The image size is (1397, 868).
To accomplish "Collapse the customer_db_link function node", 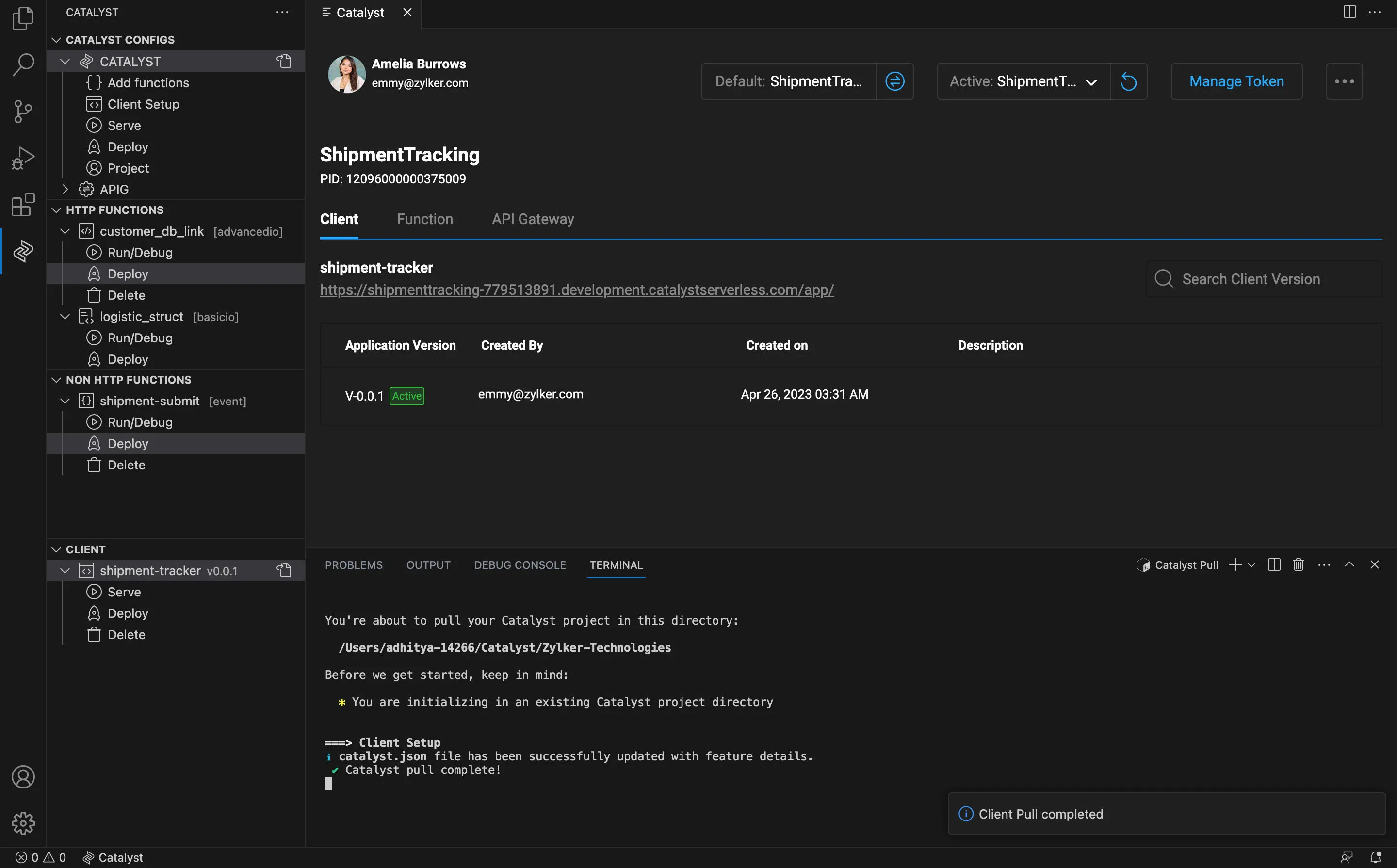I will [65, 231].
